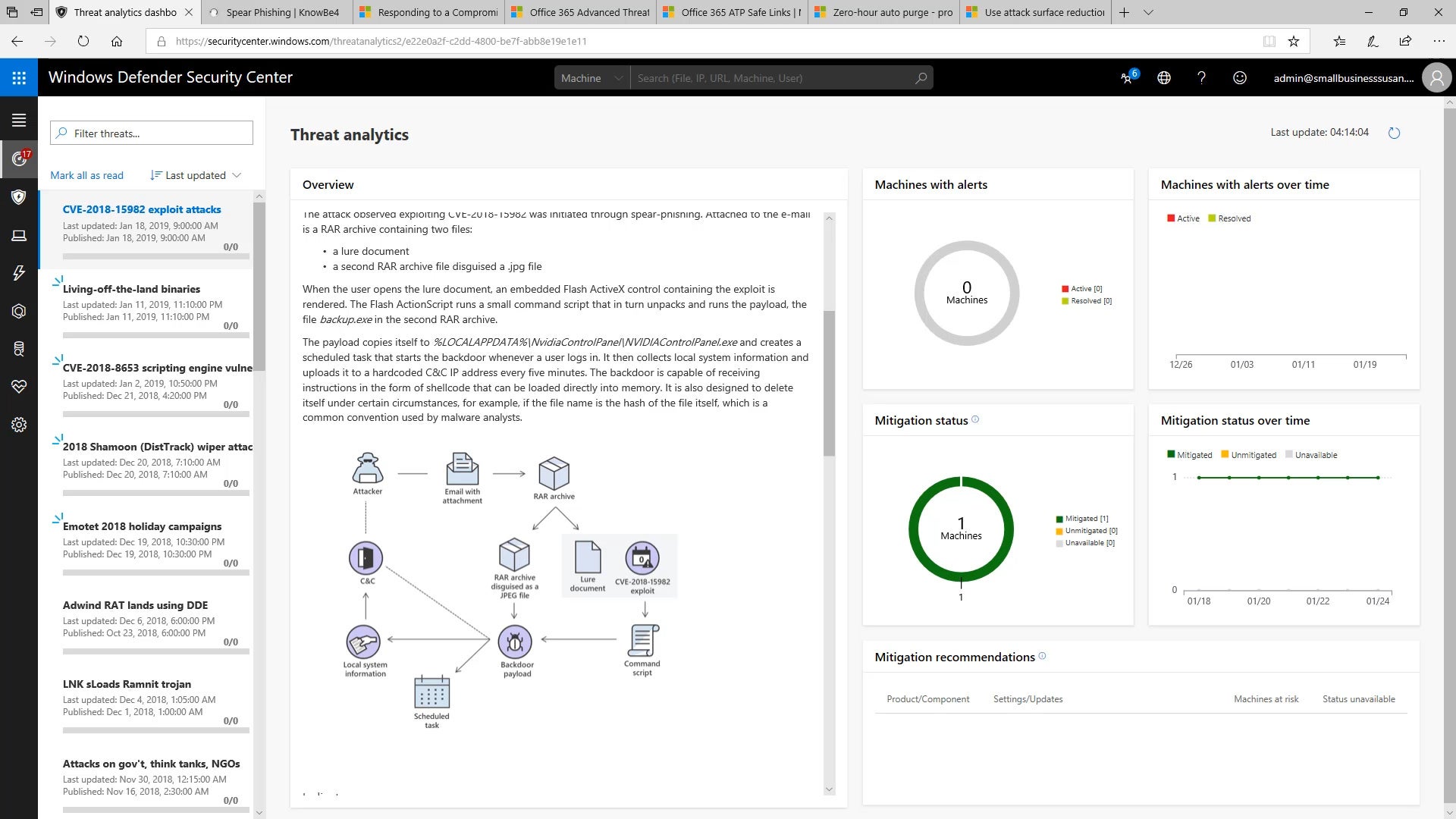Open the help question mark icon

point(1201,77)
